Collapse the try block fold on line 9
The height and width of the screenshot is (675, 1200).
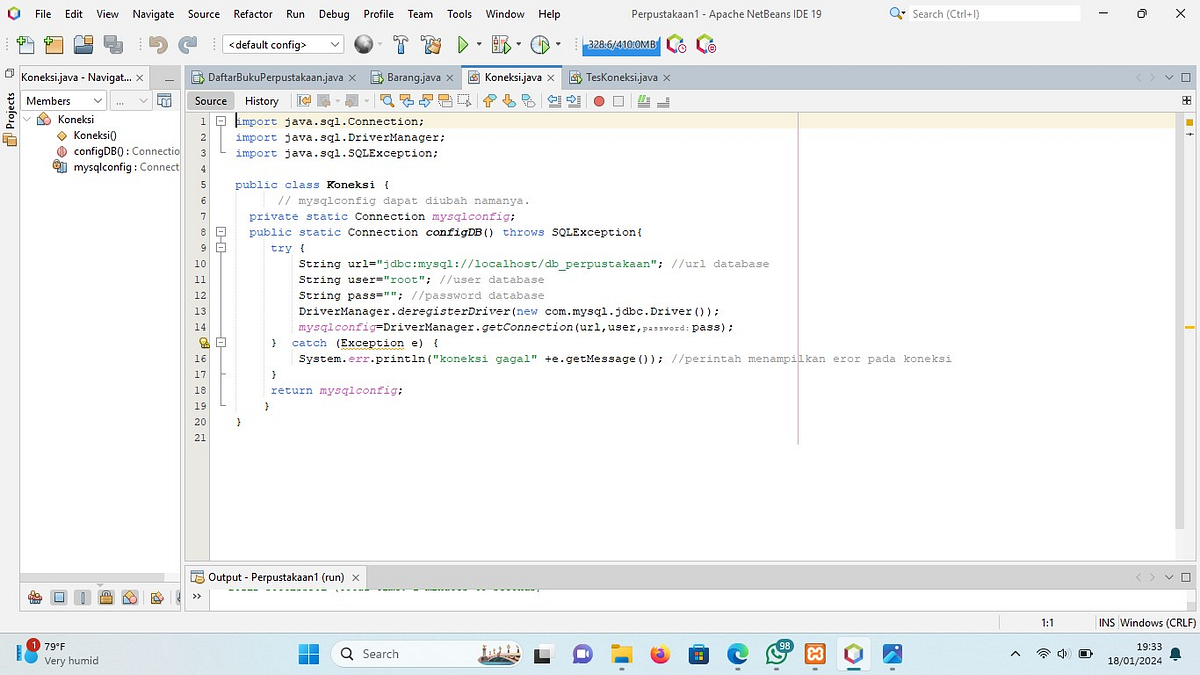tap(222, 248)
